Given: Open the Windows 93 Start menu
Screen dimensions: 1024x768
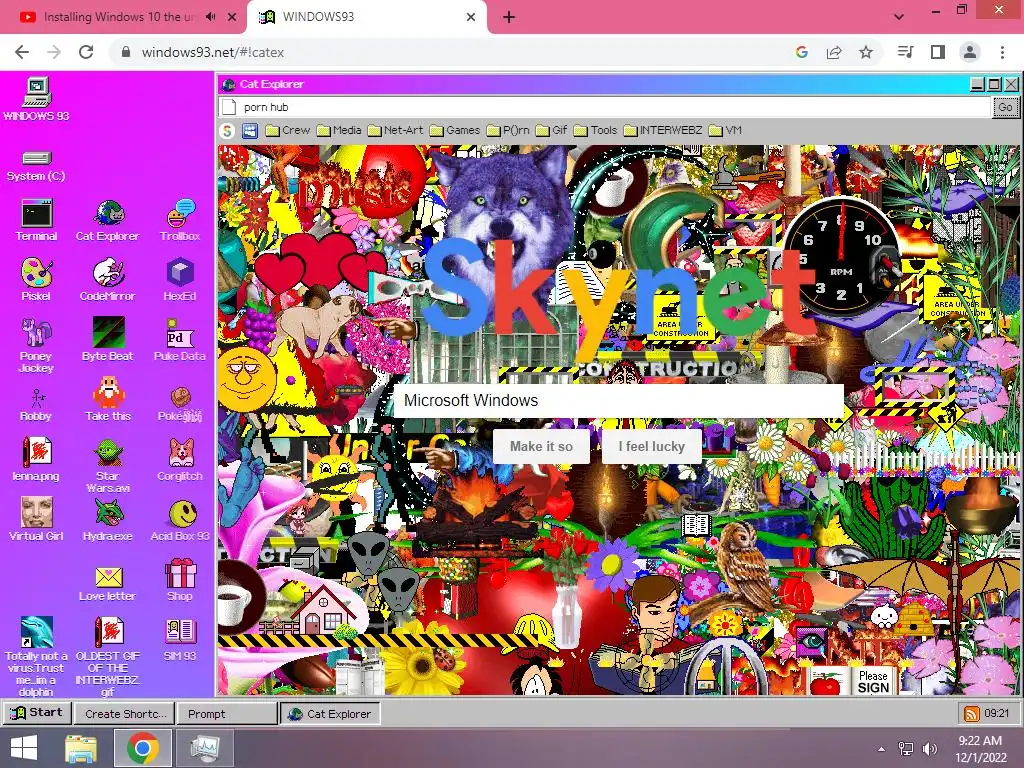Looking at the screenshot, I should tap(37, 712).
